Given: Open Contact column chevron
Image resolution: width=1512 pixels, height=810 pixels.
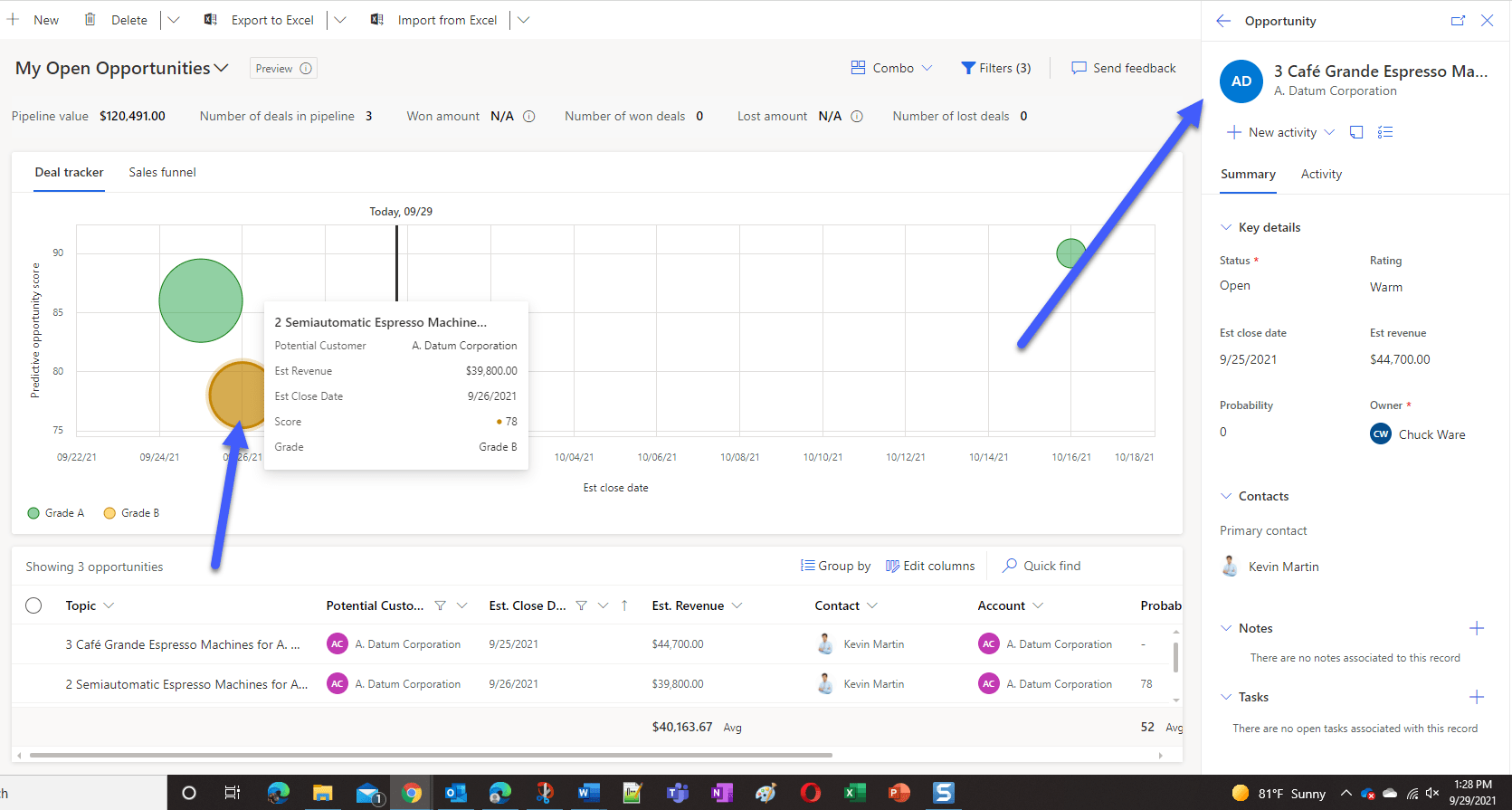Looking at the screenshot, I should coord(872,605).
